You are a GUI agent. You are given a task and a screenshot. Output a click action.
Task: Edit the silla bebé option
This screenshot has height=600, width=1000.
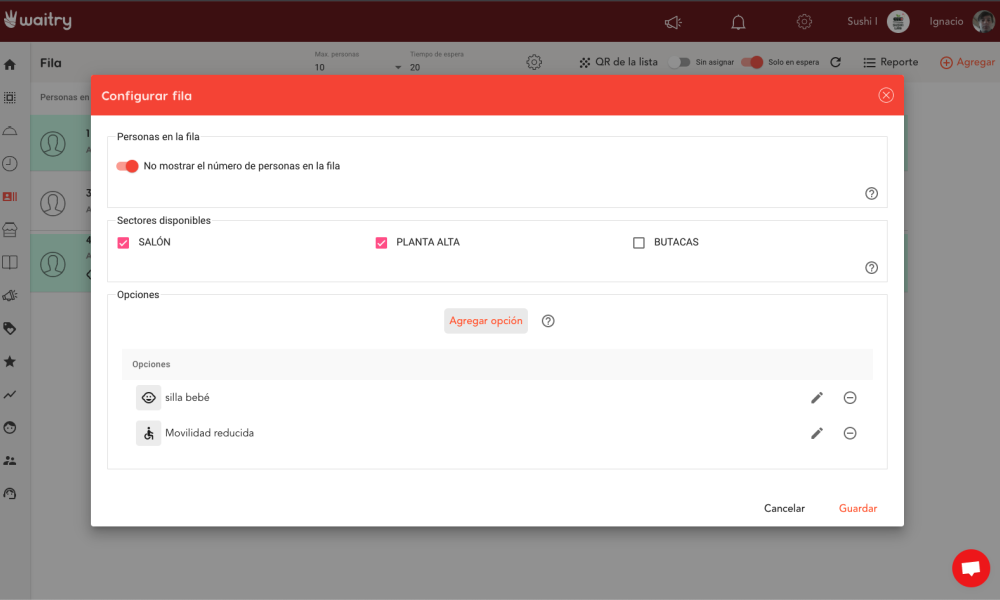(817, 398)
